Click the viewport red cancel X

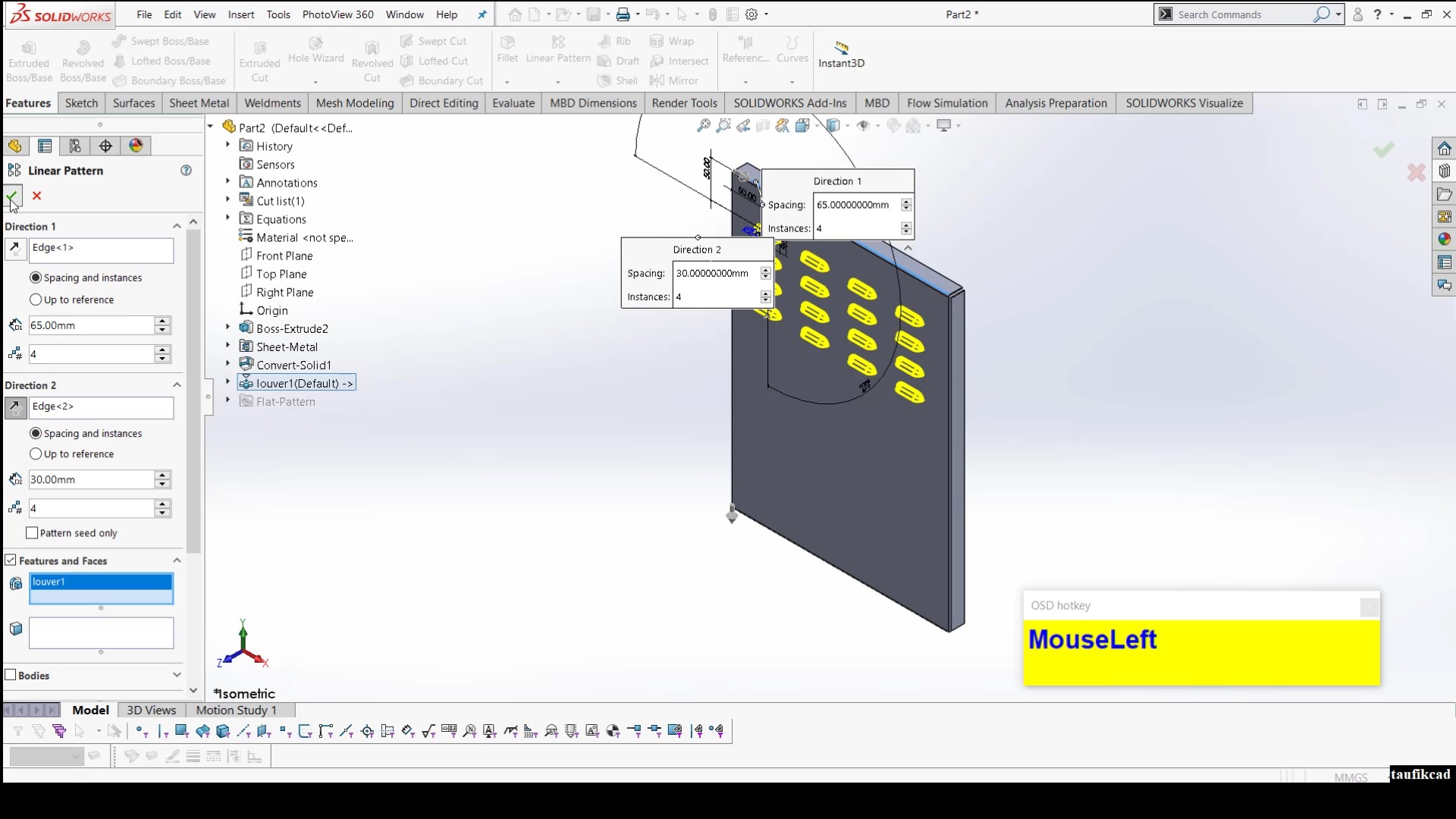click(x=1416, y=173)
